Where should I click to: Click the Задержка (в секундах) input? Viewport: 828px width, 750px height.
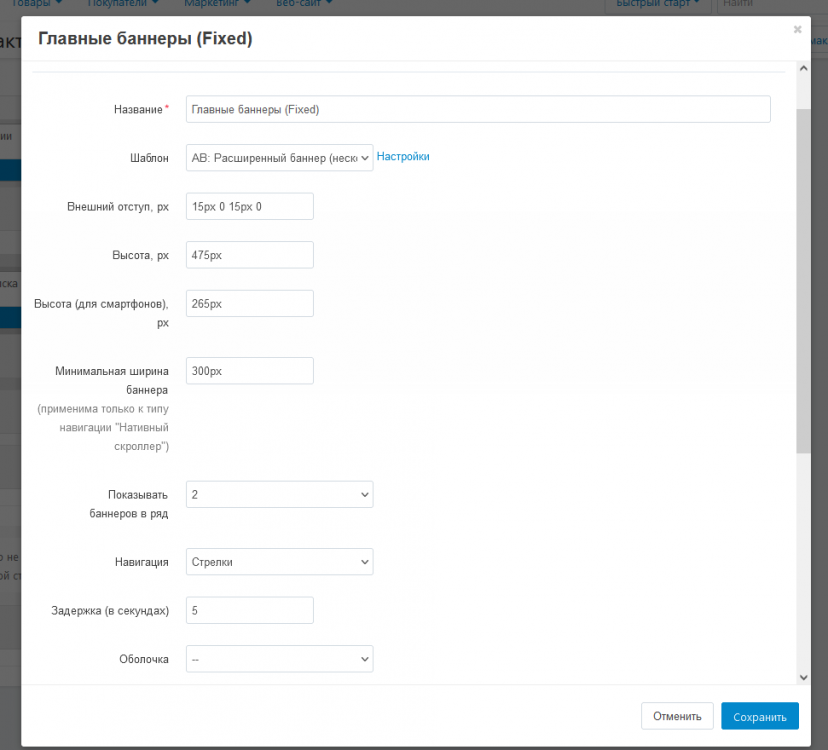[249, 610]
